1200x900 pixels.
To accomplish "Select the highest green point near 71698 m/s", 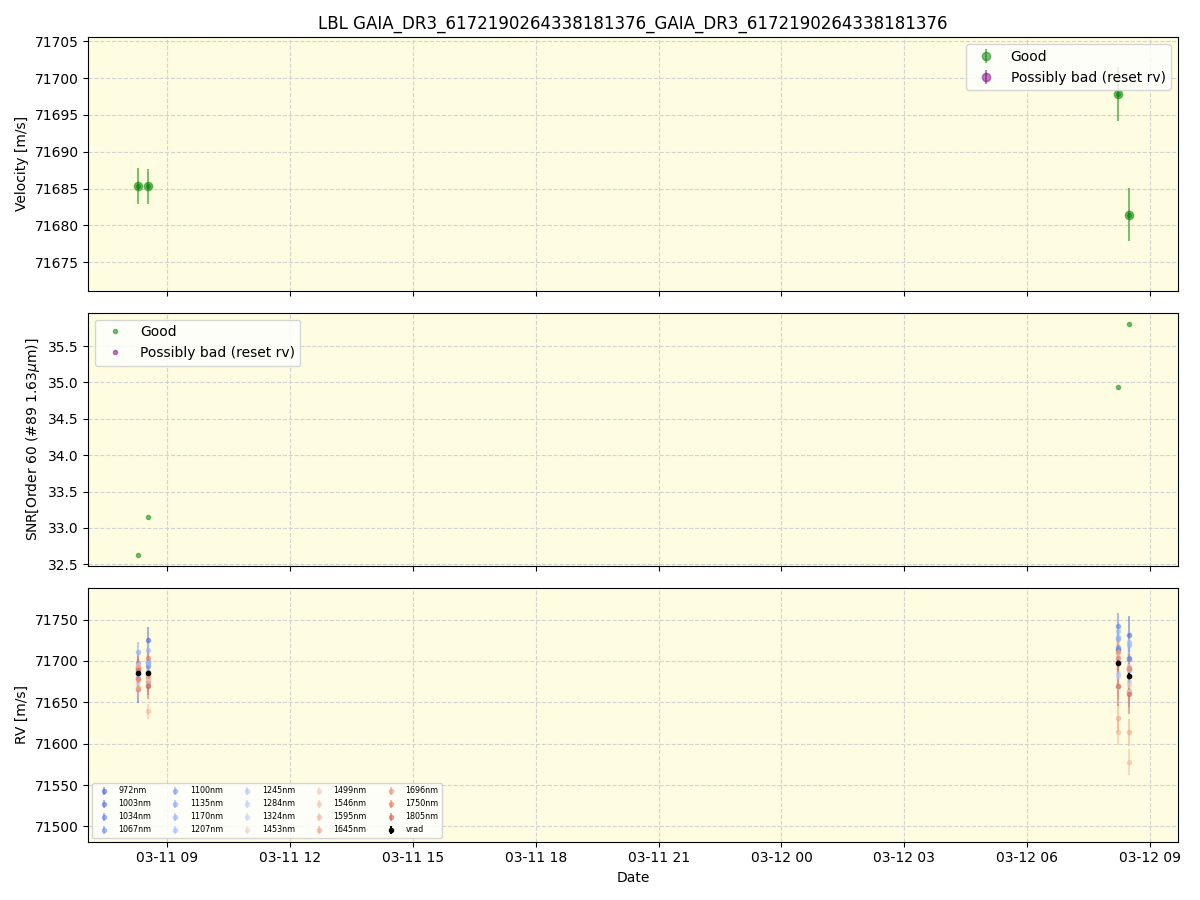I will pos(1118,95).
